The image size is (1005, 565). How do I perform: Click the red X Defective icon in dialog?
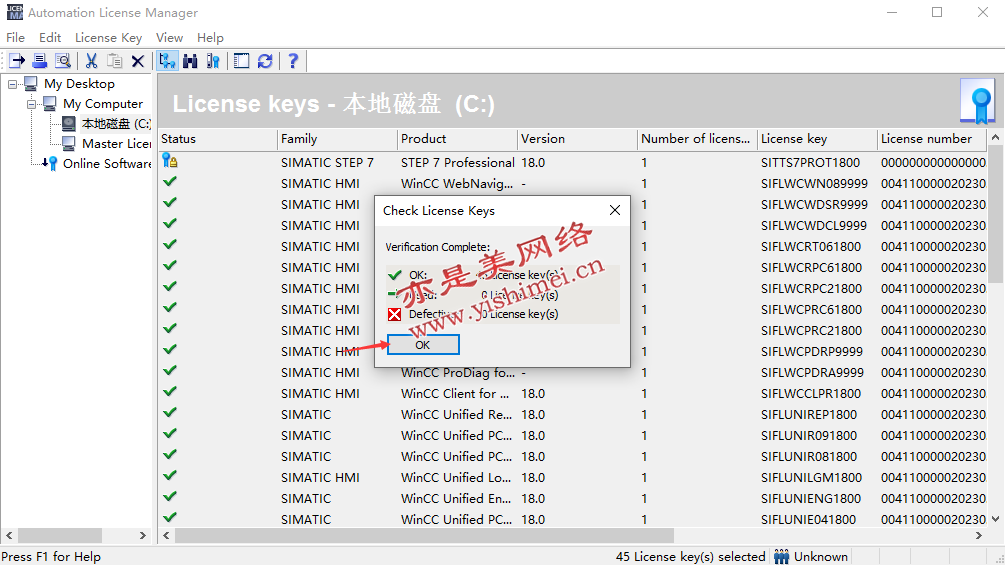click(394, 314)
